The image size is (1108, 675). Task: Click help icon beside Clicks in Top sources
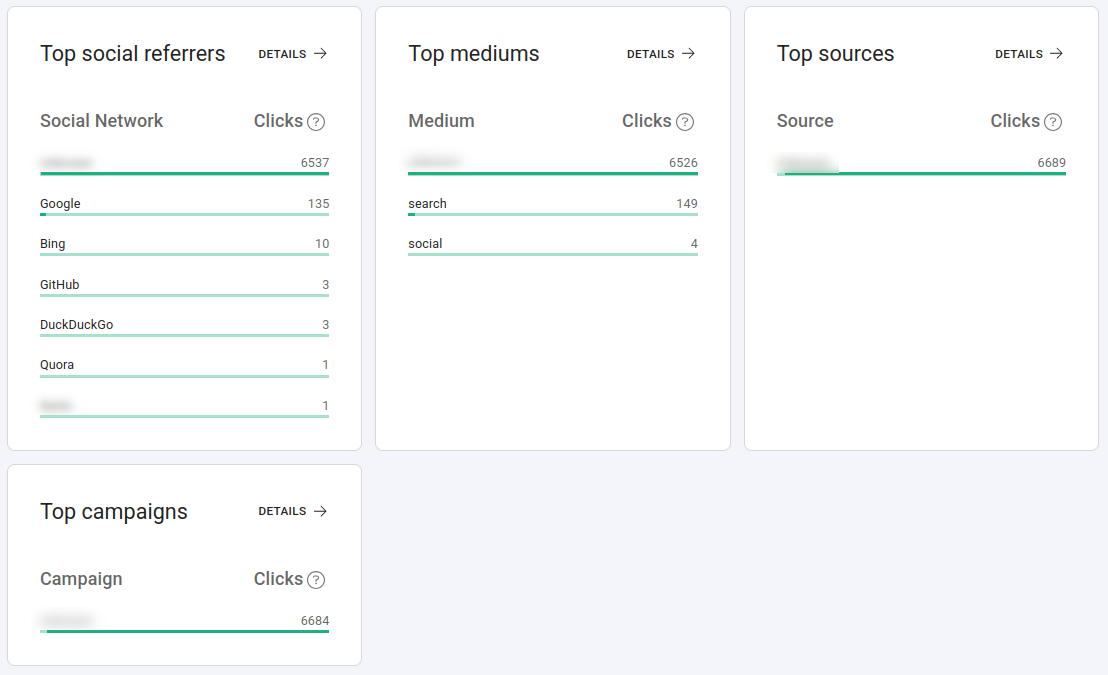pyautogui.click(x=1053, y=122)
